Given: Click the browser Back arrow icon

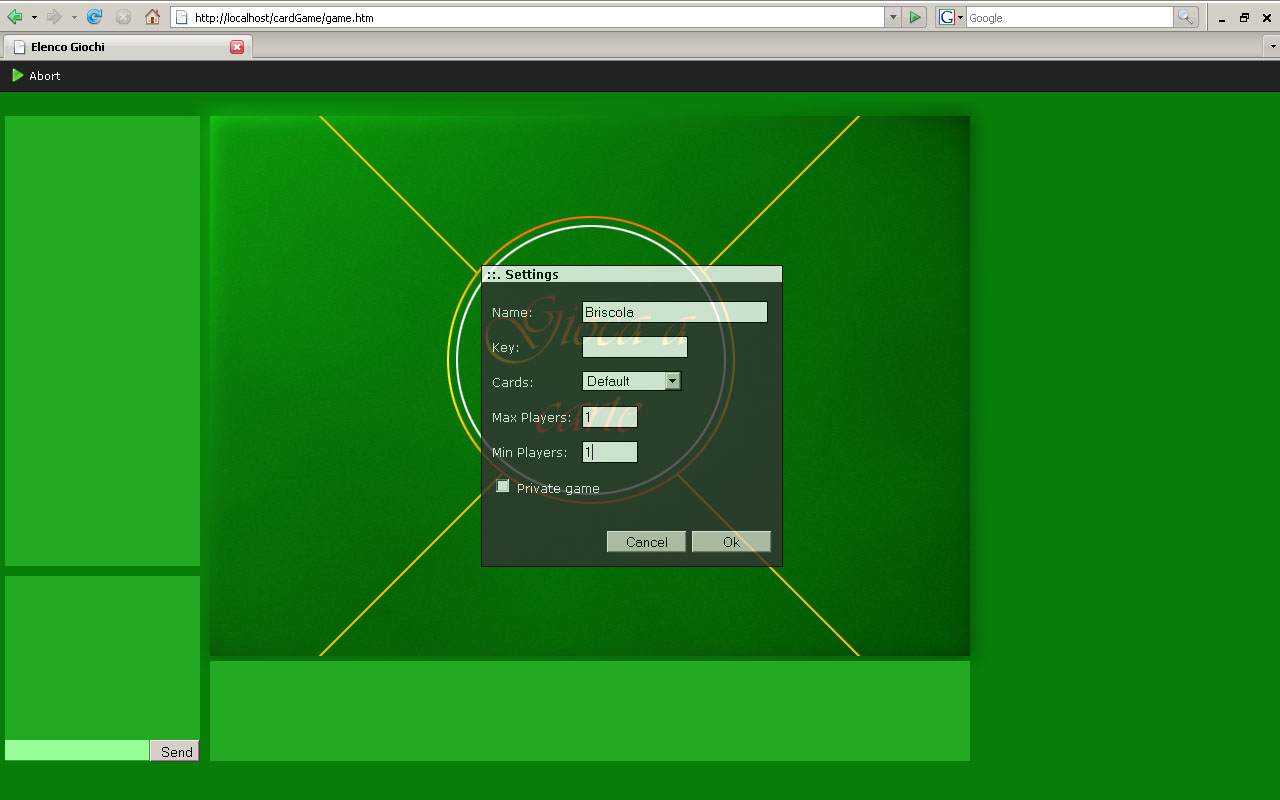Looking at the screenshot, I should [15, 17].
